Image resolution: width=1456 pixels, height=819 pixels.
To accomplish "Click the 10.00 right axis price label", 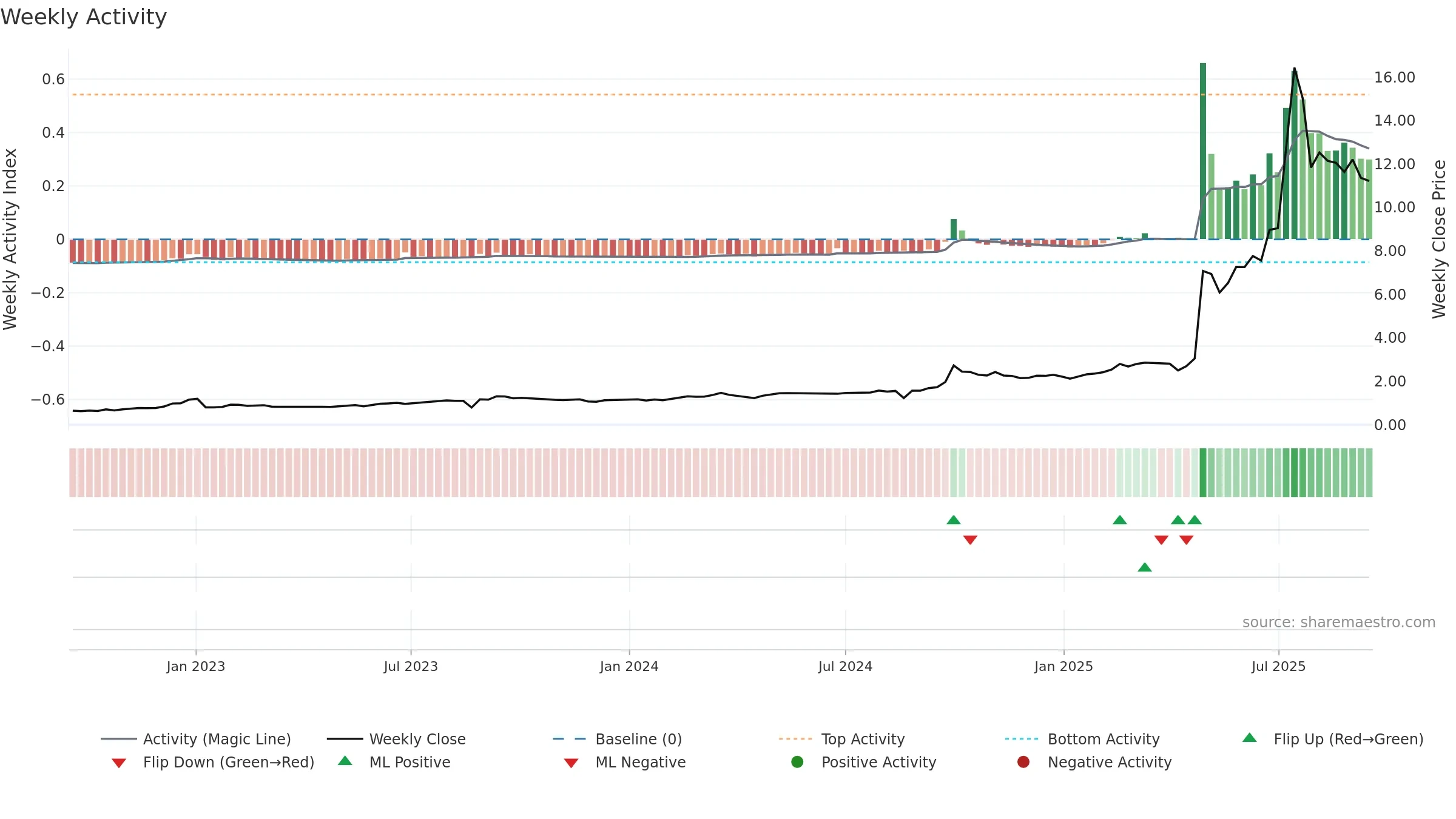I will [x=1394, y=207].
